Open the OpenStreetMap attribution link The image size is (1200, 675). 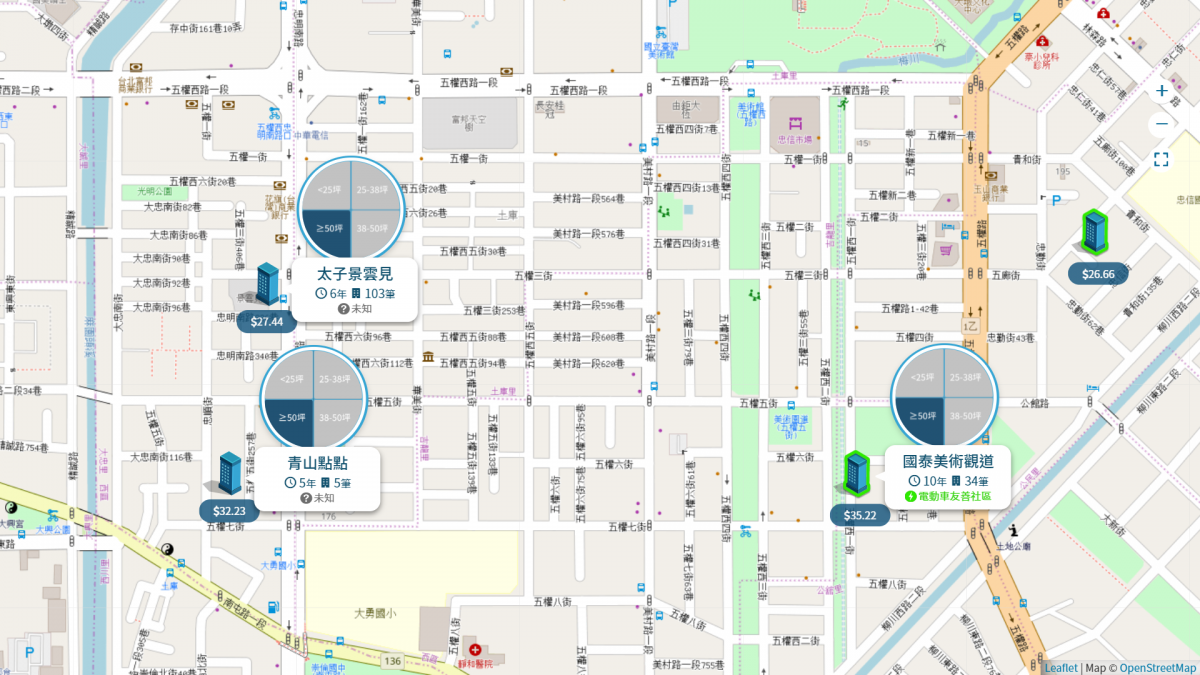click(x=1157, y=668)
